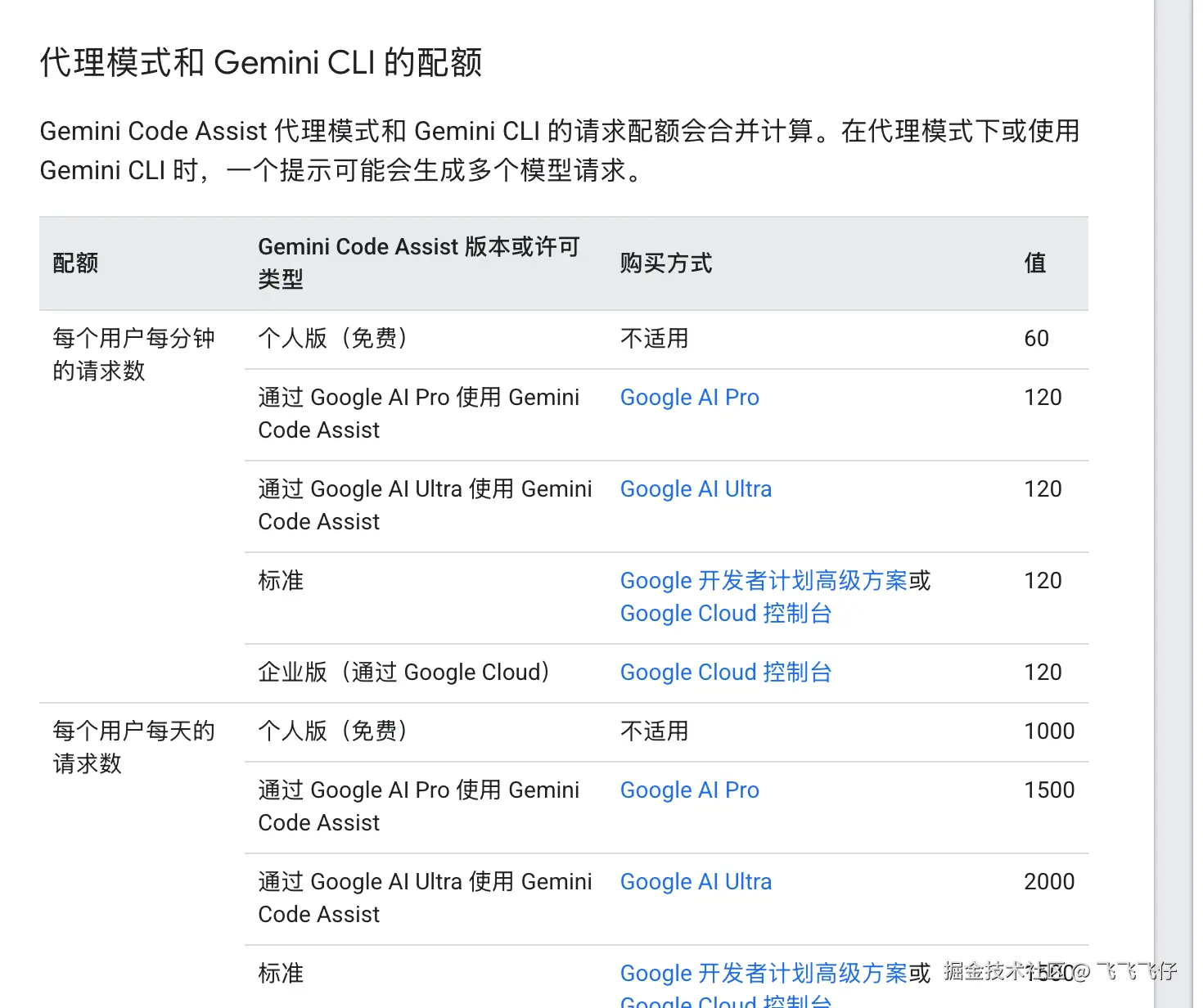Click the value 1500 in AI Pro row
Image resolution: width=1203 pixels, height=1008 pixels.
[1049, 790]
